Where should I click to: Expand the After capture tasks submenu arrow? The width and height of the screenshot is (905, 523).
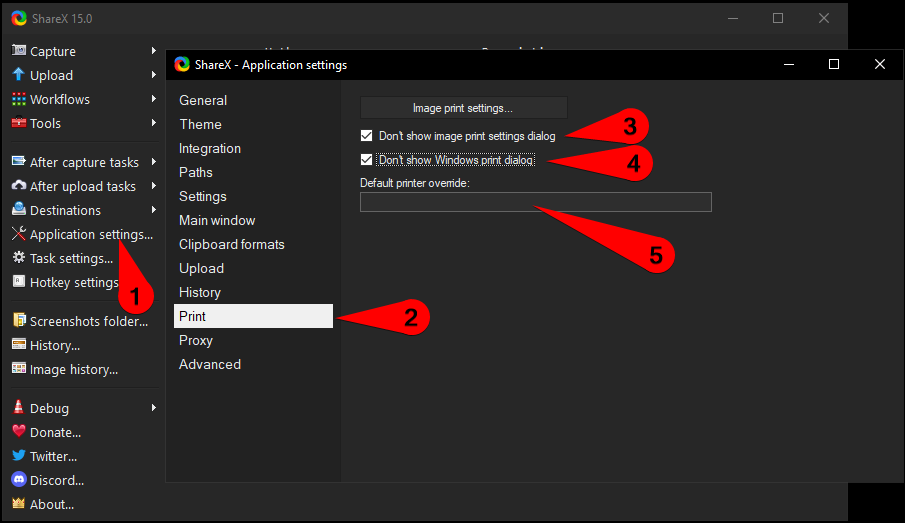point(154,162)
